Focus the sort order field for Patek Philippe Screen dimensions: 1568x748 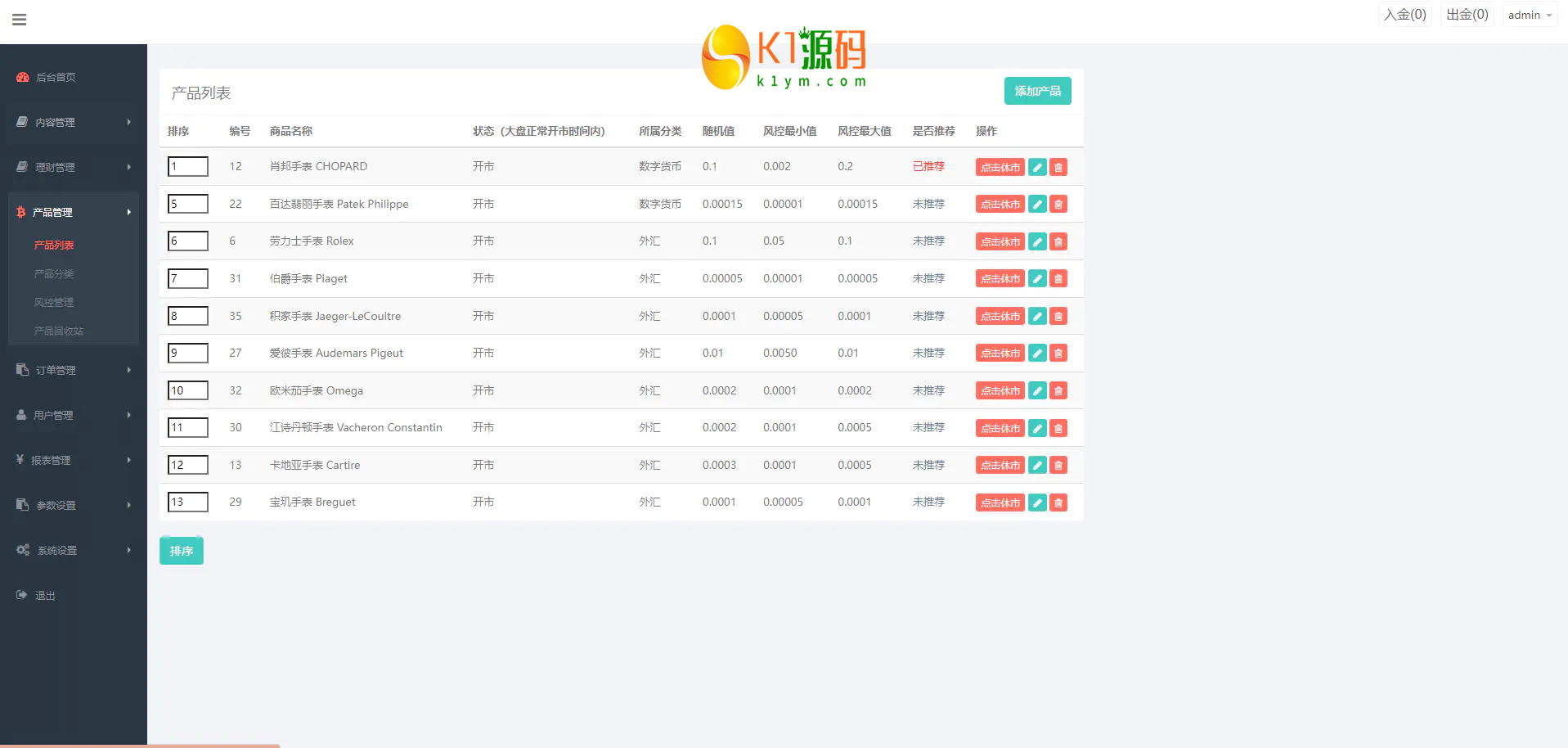188,204
